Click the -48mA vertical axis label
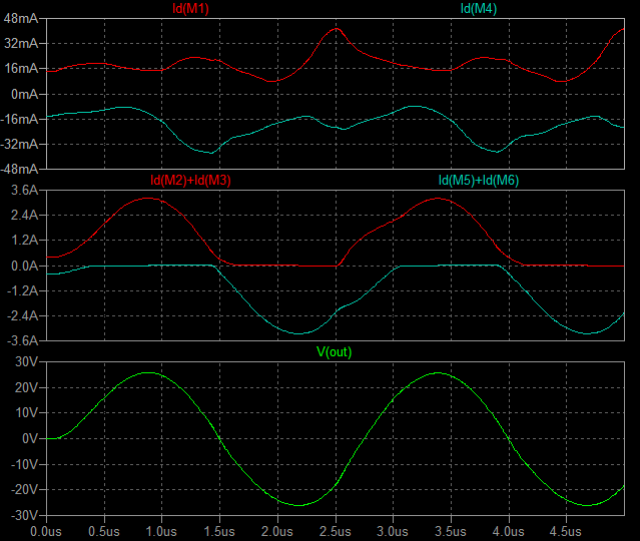This screenshot has width=640, height=541. click(19, 169)
